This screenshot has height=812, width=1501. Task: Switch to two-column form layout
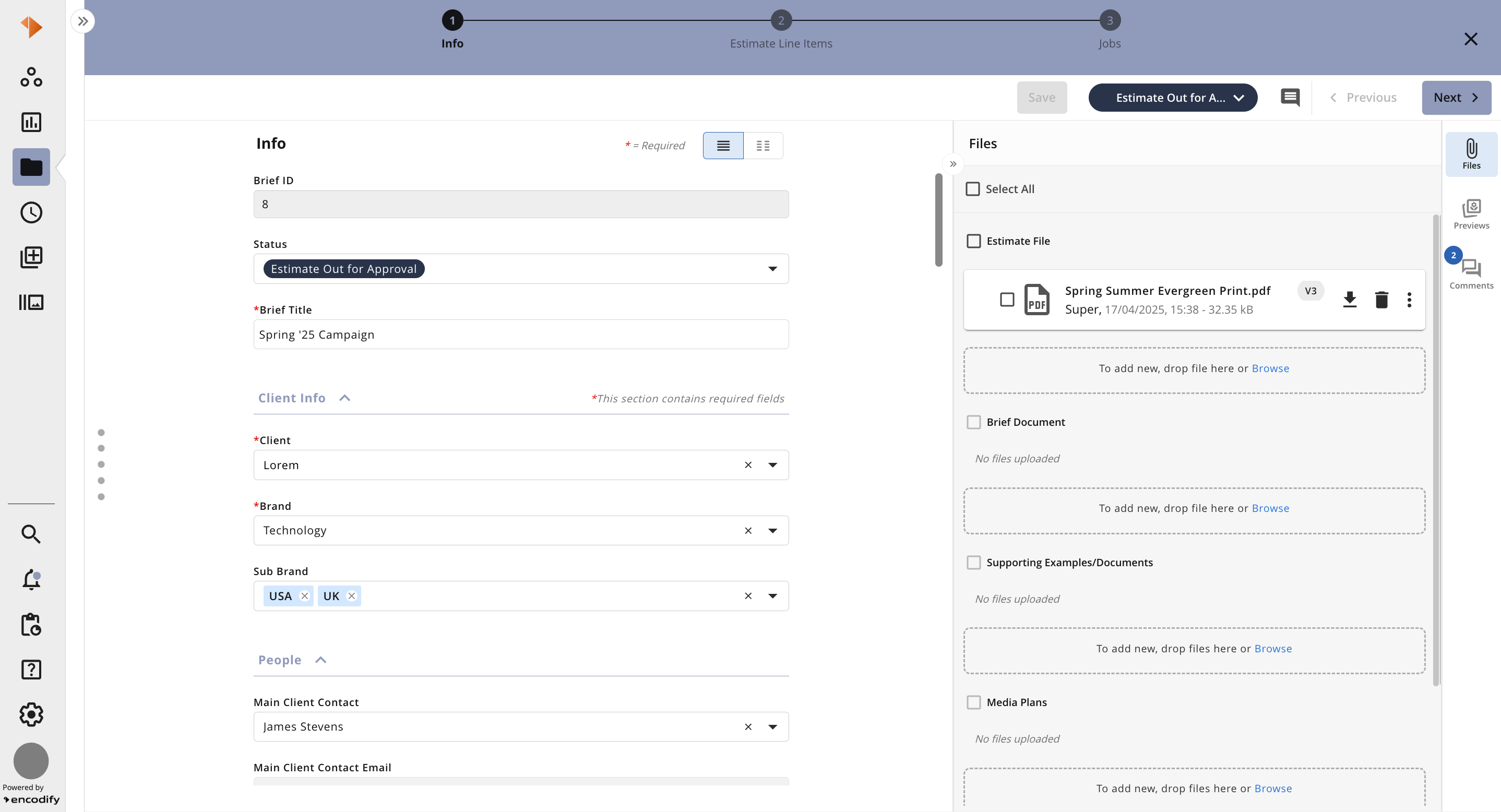point(763,146)
